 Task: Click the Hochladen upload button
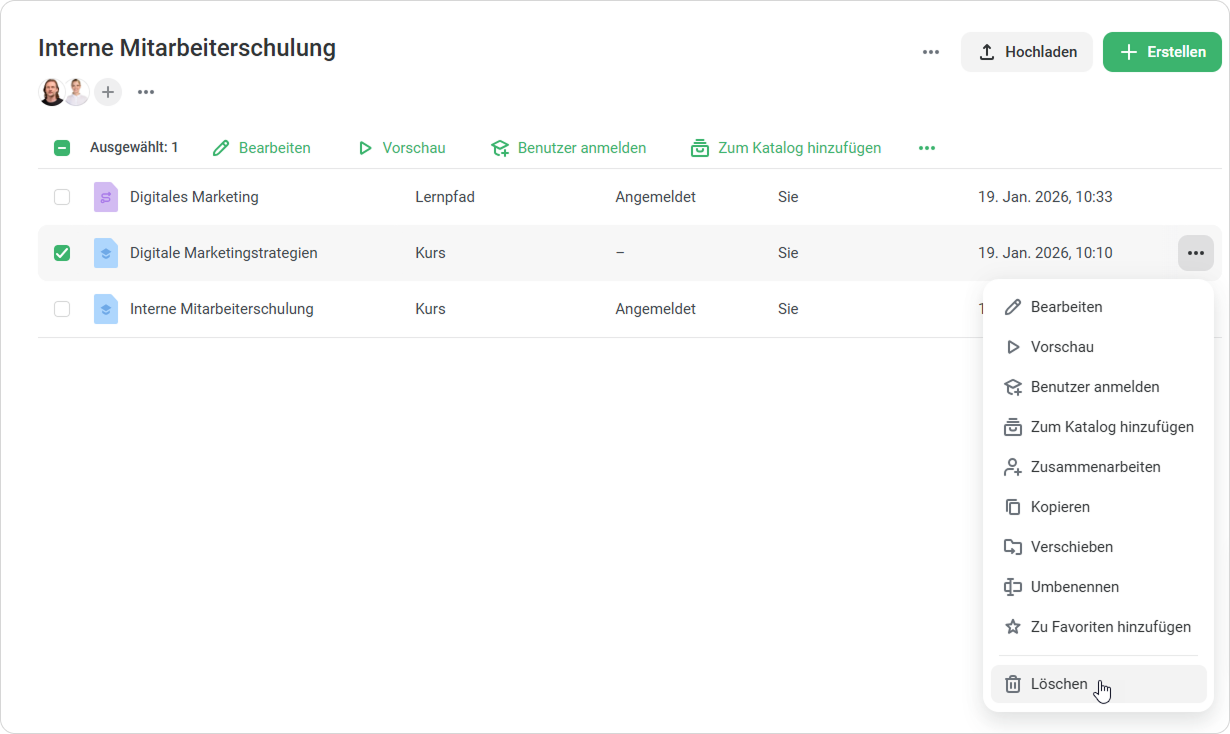[x=1027, y=52]
